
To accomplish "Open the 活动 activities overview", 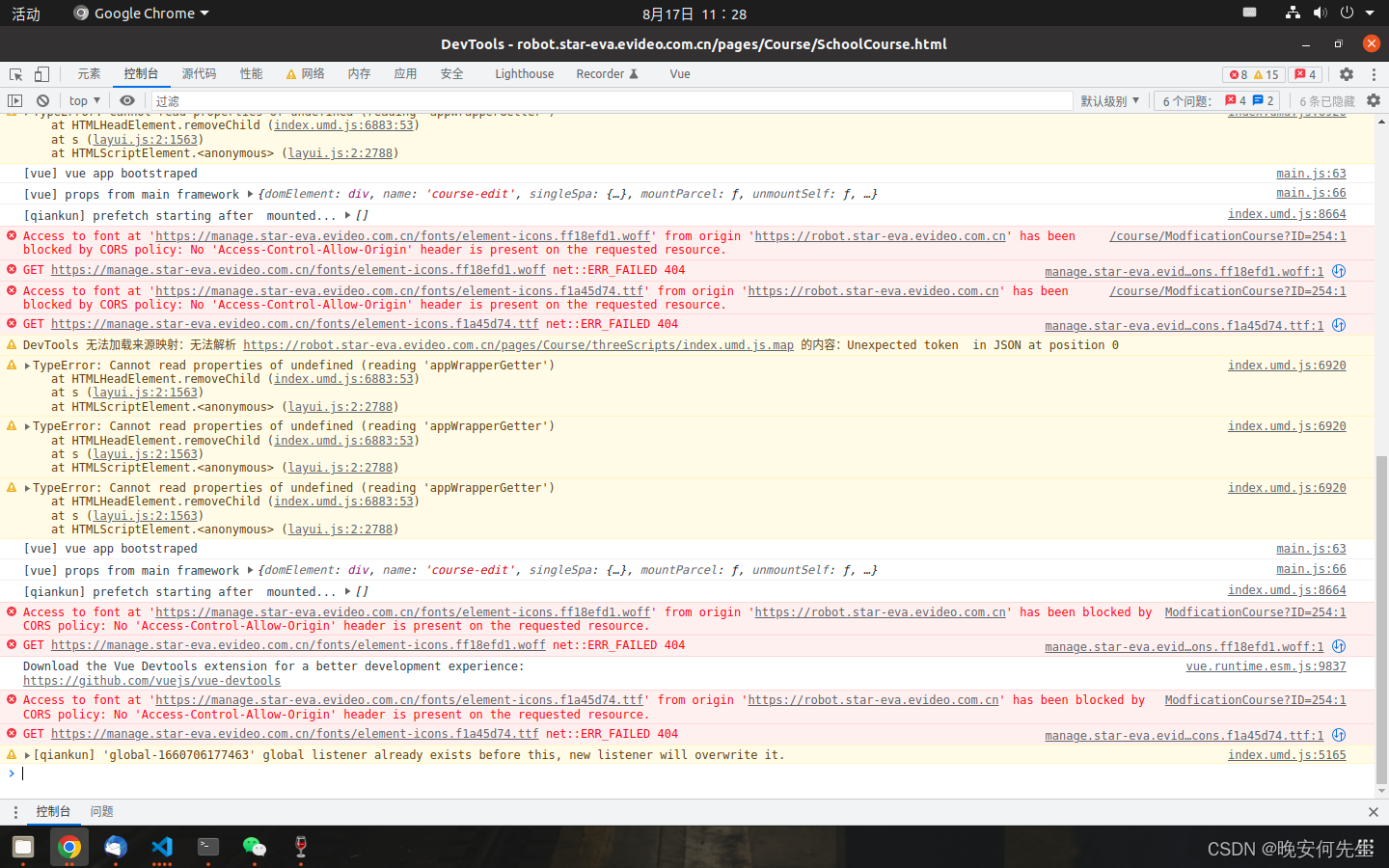I will pos(26,14).
